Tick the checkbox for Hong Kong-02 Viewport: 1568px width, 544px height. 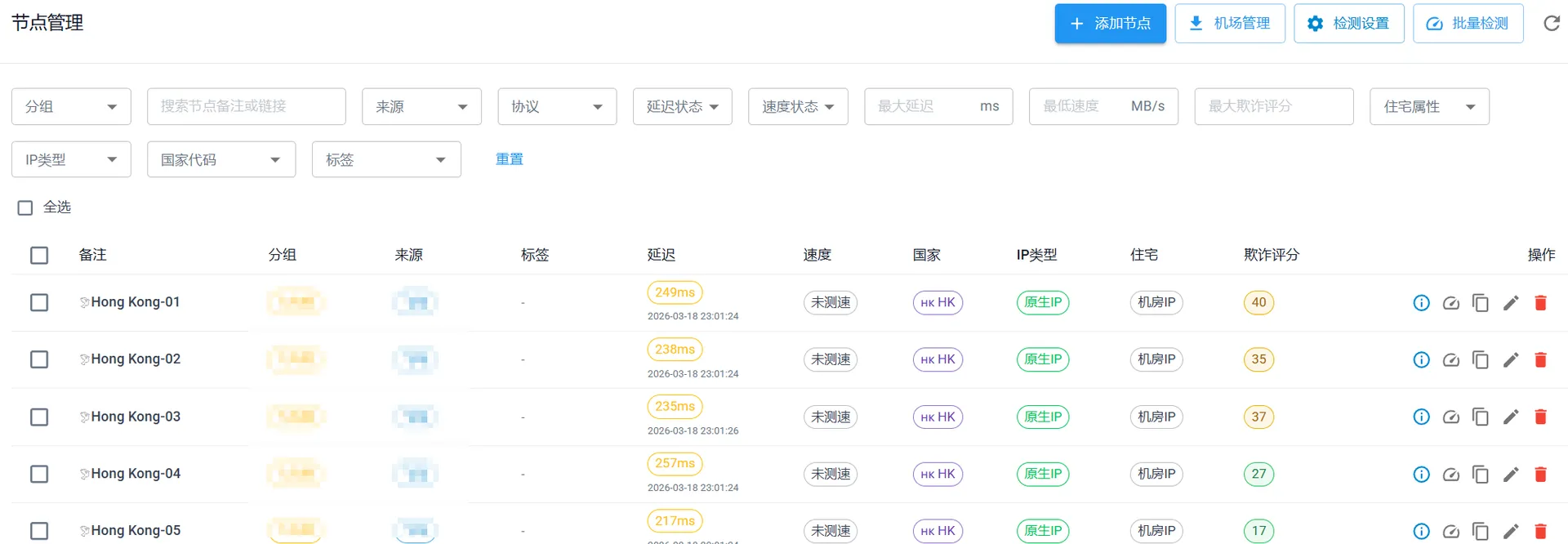click(39, 359)
